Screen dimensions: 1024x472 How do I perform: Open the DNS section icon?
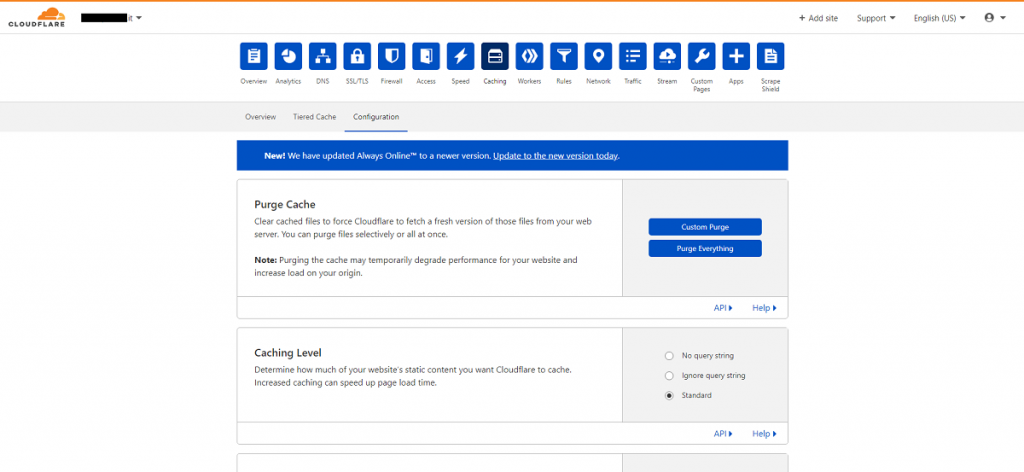pyautogui.click(x=323, y=56)
